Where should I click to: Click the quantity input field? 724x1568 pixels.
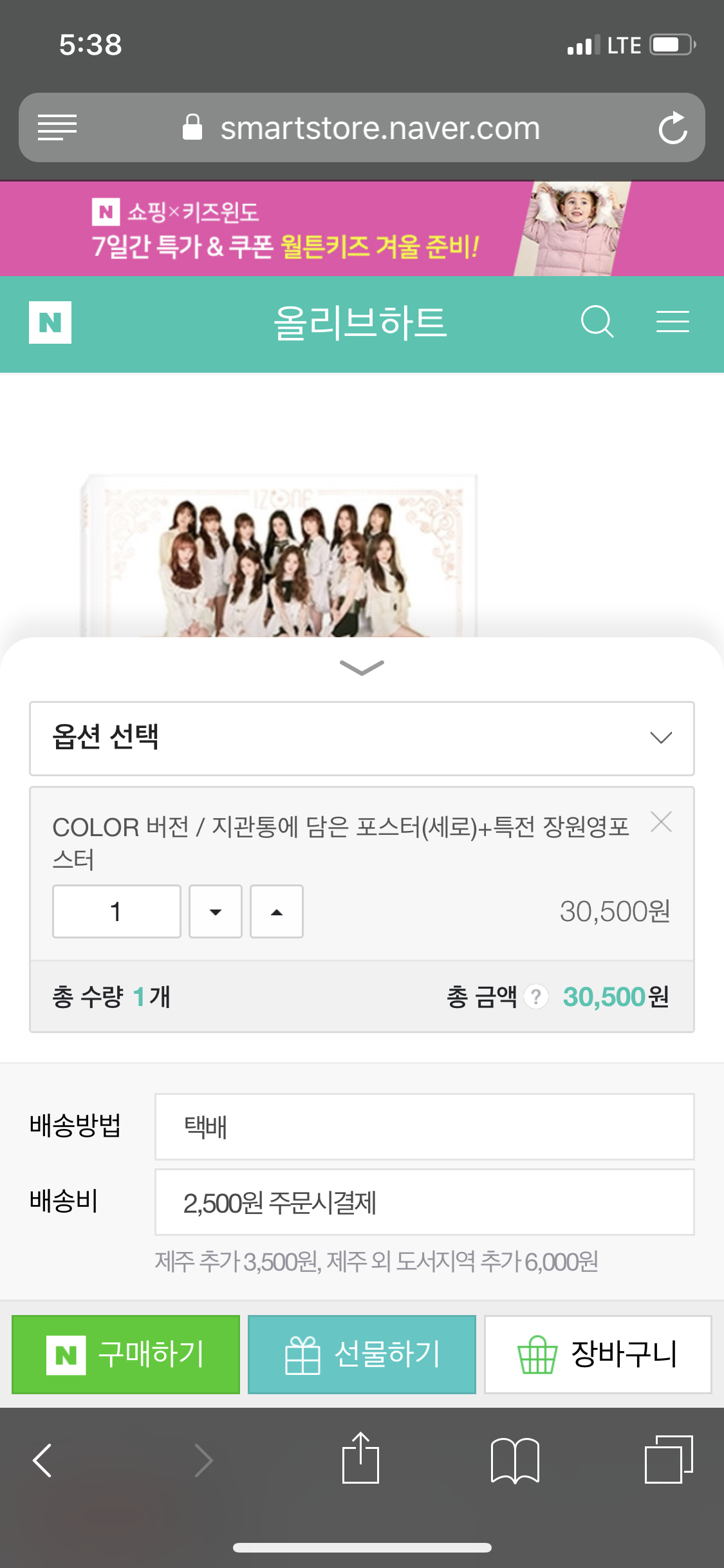116,911
